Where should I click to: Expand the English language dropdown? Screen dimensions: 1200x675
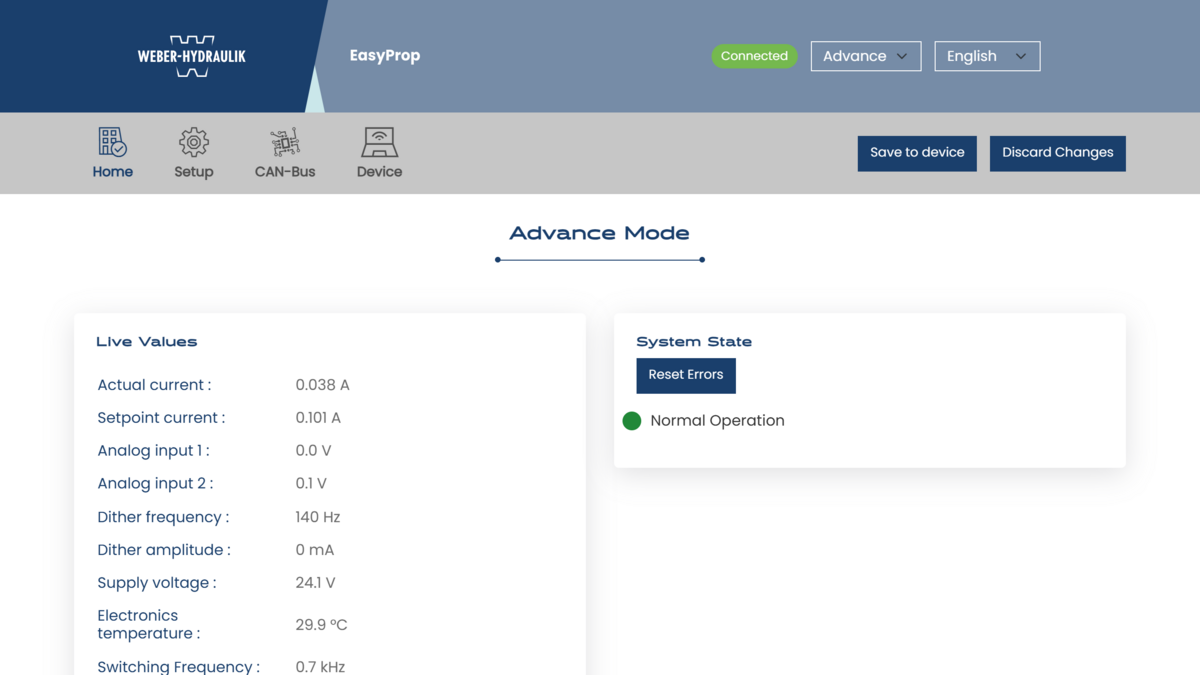[x=987, y=56]
